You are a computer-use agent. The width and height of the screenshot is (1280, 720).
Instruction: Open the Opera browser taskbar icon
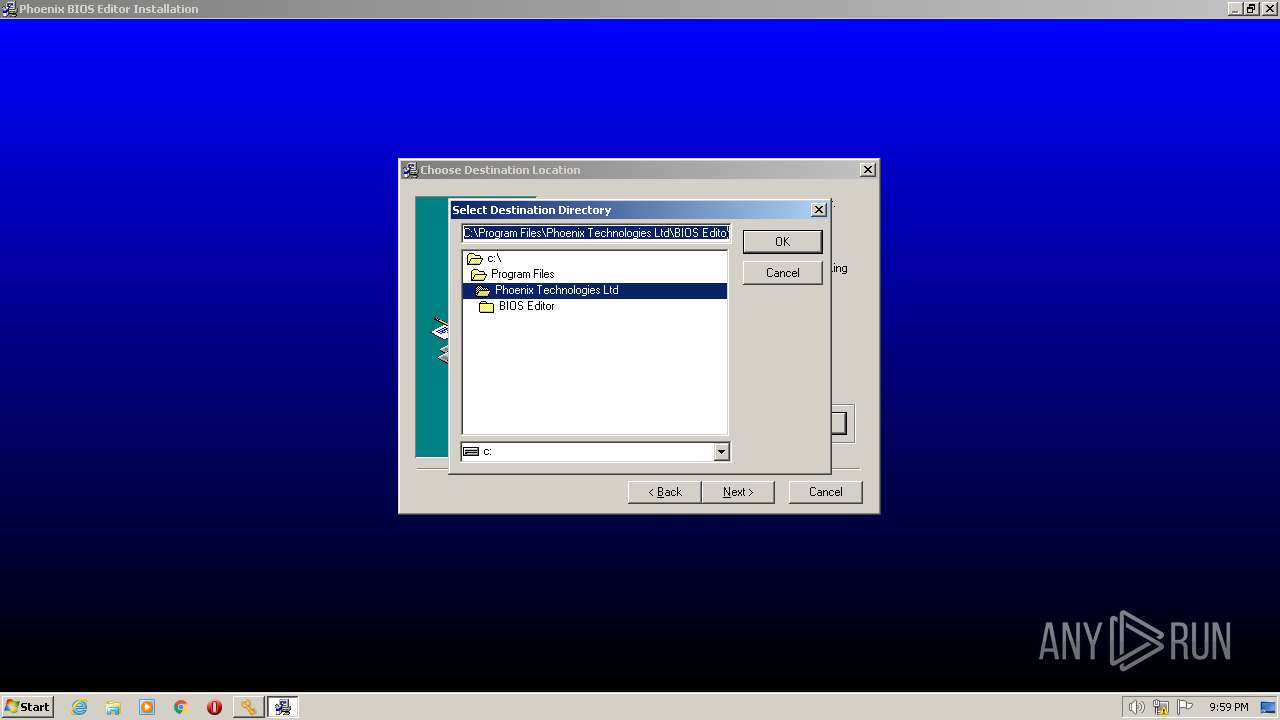click(x=214, y=707)
